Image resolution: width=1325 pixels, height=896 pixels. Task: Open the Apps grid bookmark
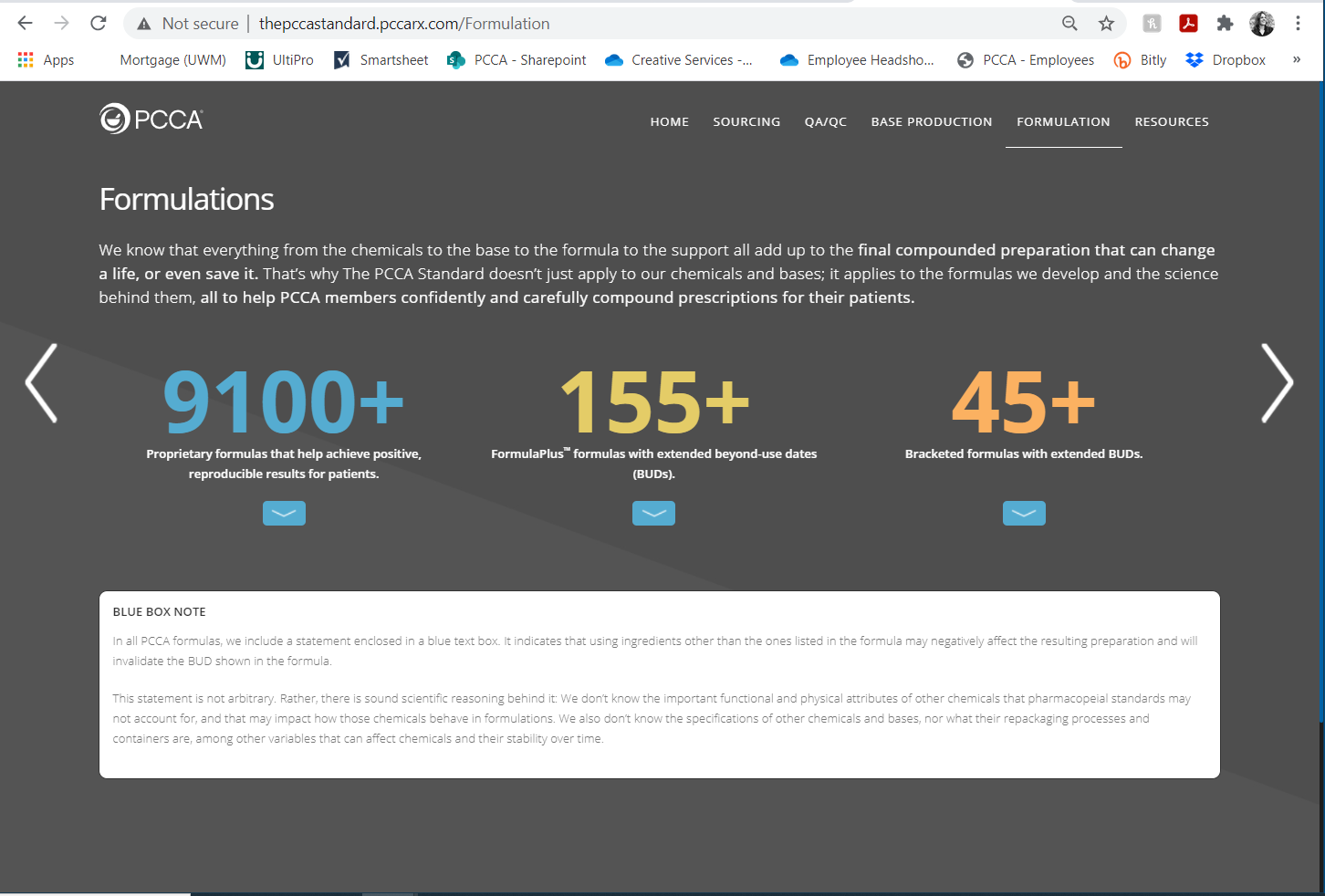pos(46,60)
